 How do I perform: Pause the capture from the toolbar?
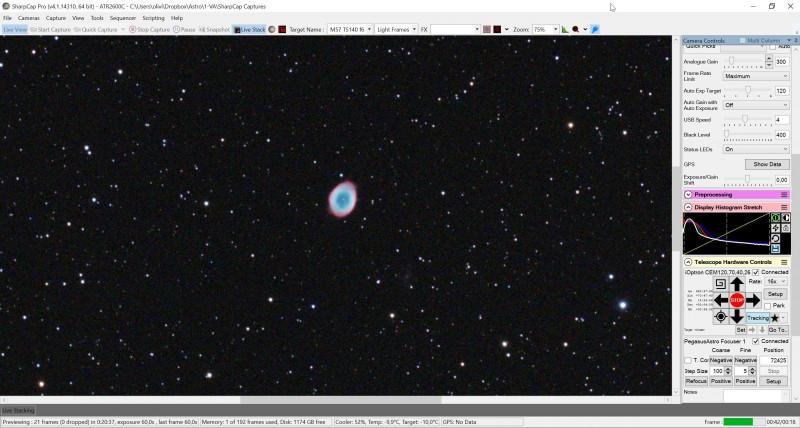tap(184, 30)
